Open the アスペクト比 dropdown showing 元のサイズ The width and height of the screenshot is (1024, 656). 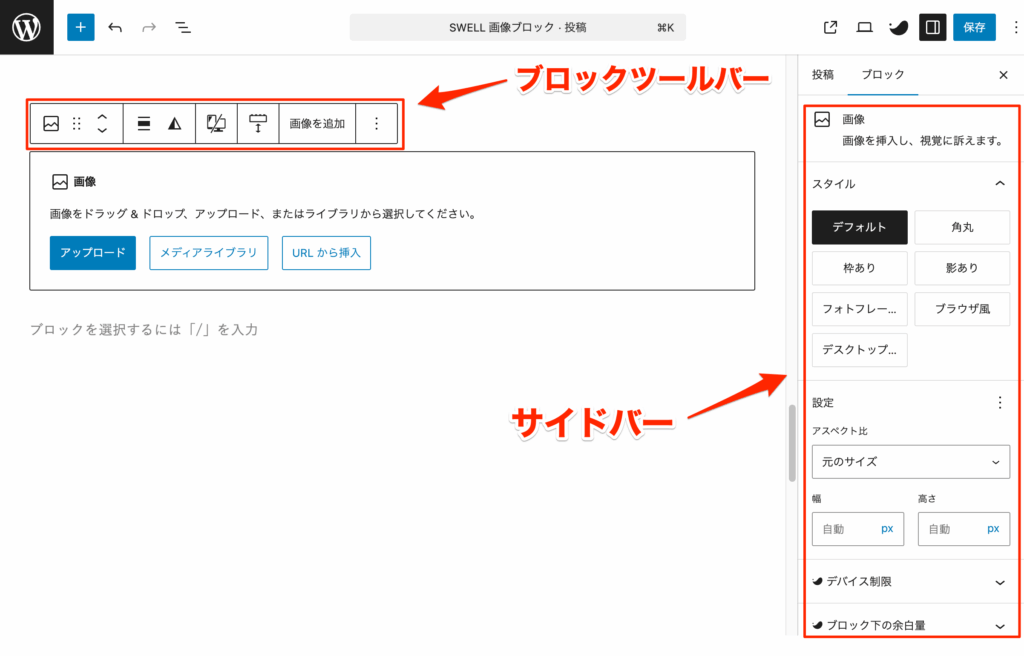910,462
